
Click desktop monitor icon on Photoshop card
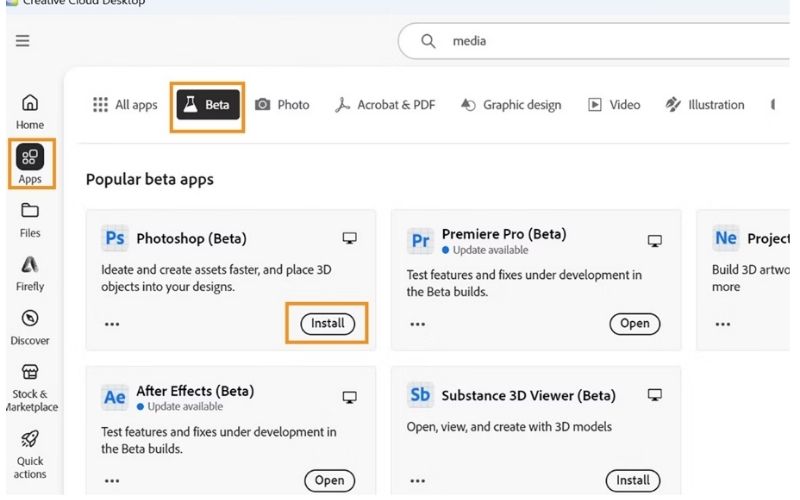(x=349, y=238)
